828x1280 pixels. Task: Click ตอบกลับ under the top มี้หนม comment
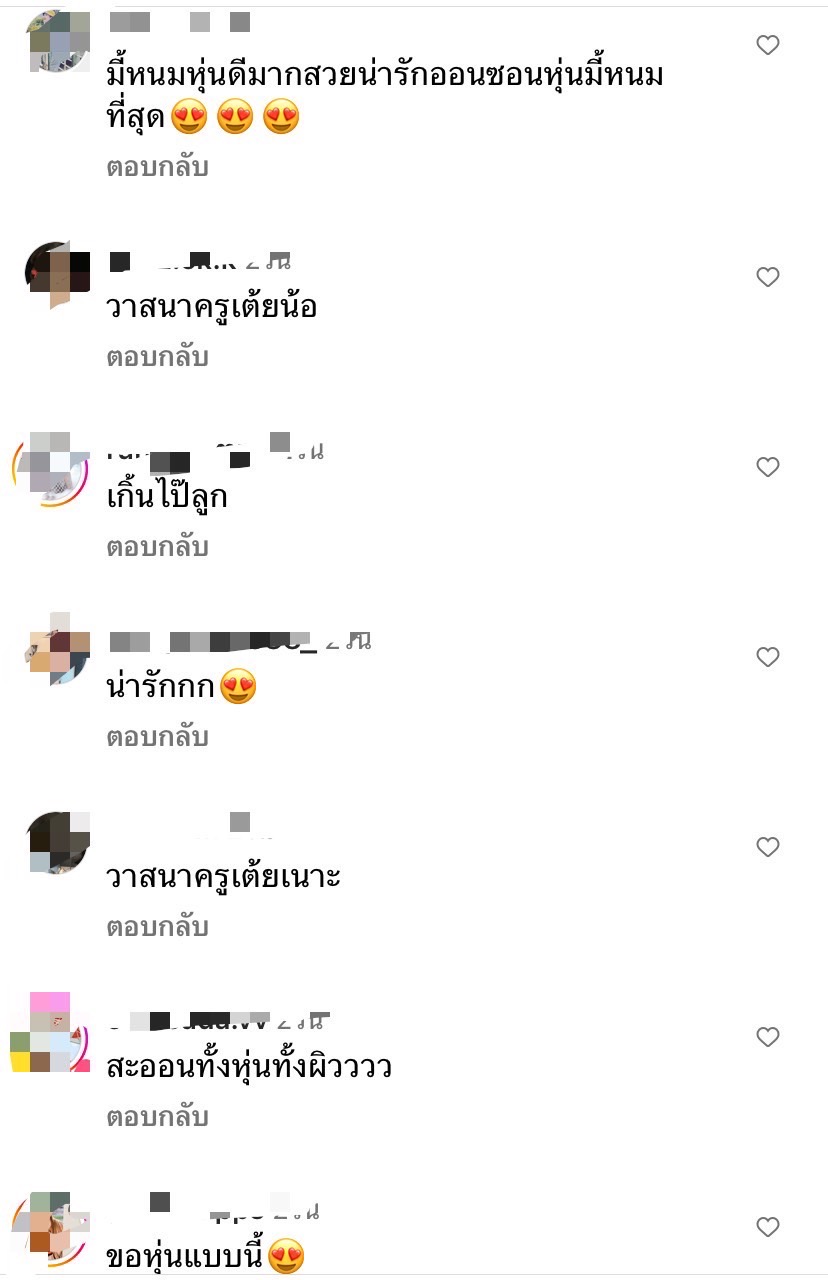157,167
